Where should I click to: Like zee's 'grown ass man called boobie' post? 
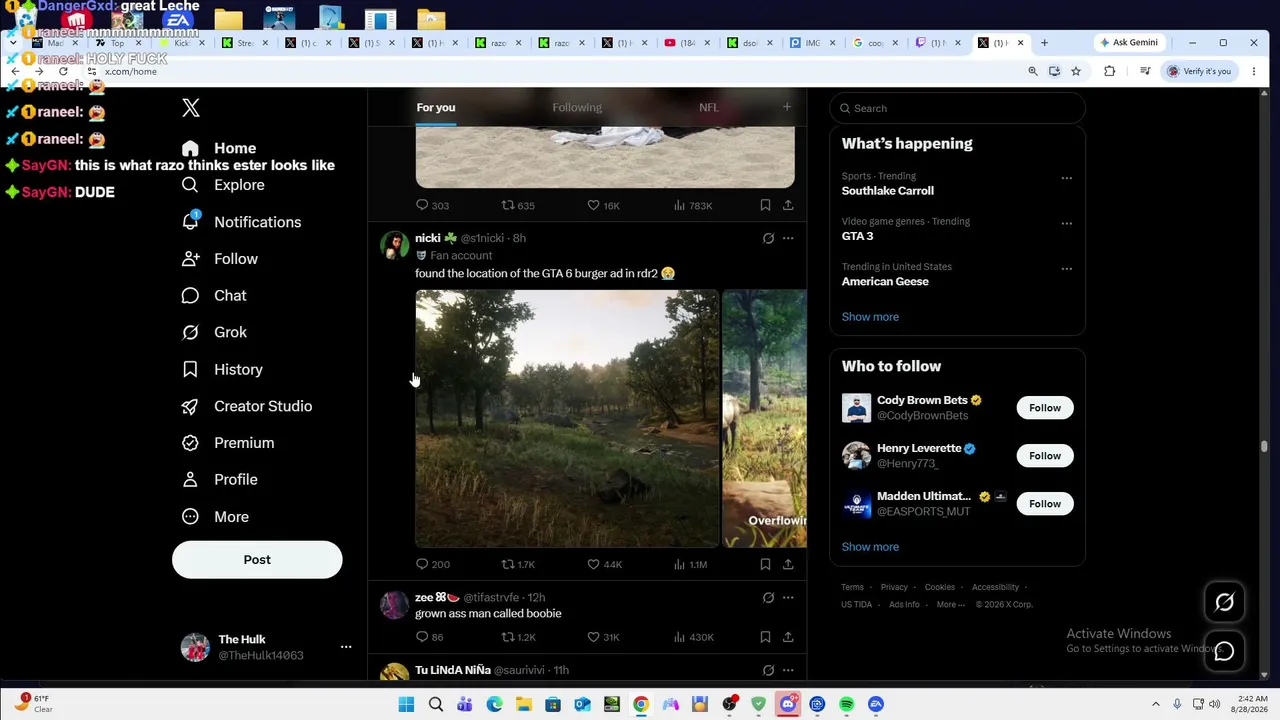(x=604, y=637)
